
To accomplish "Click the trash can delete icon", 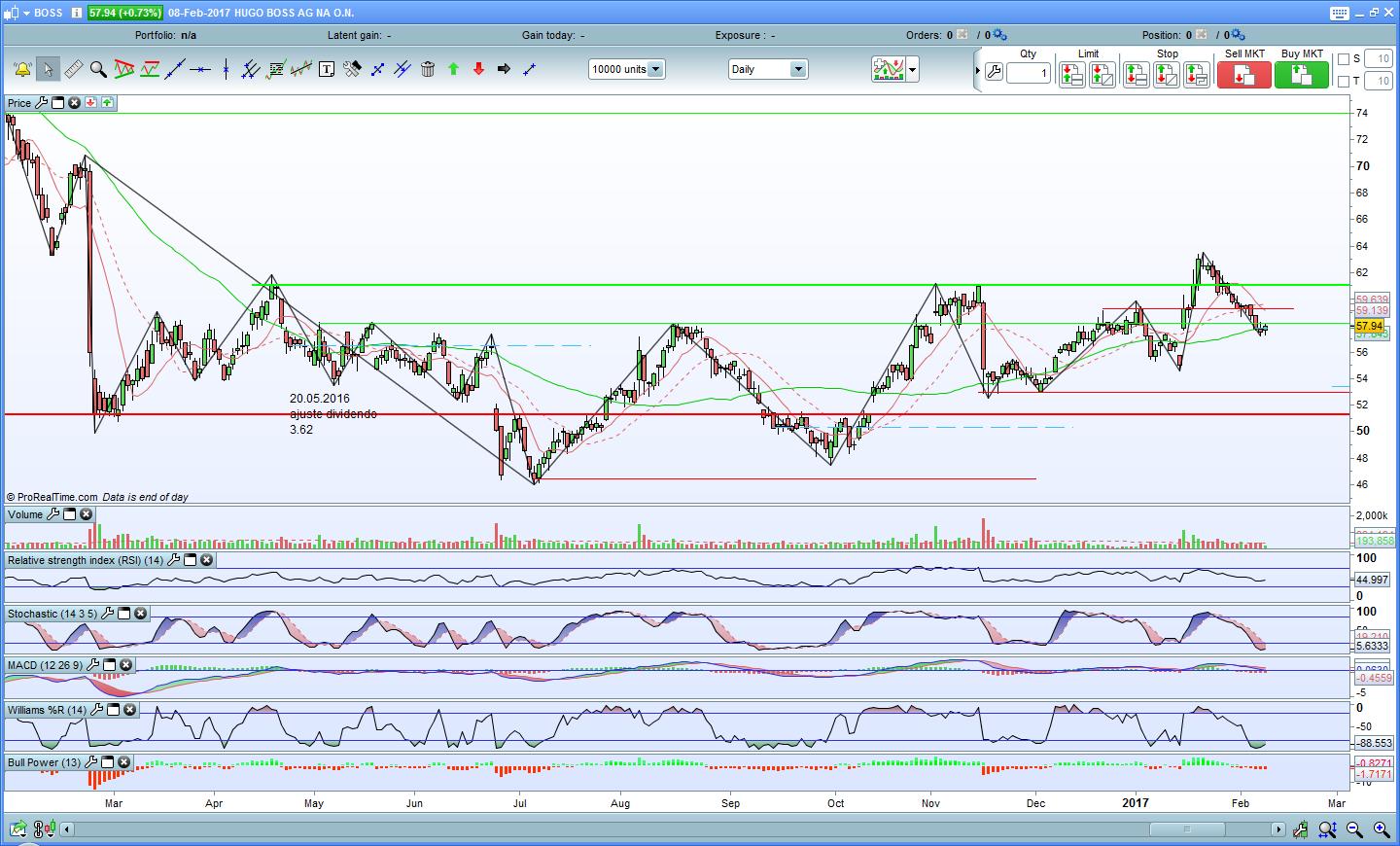I will point(428,69).
